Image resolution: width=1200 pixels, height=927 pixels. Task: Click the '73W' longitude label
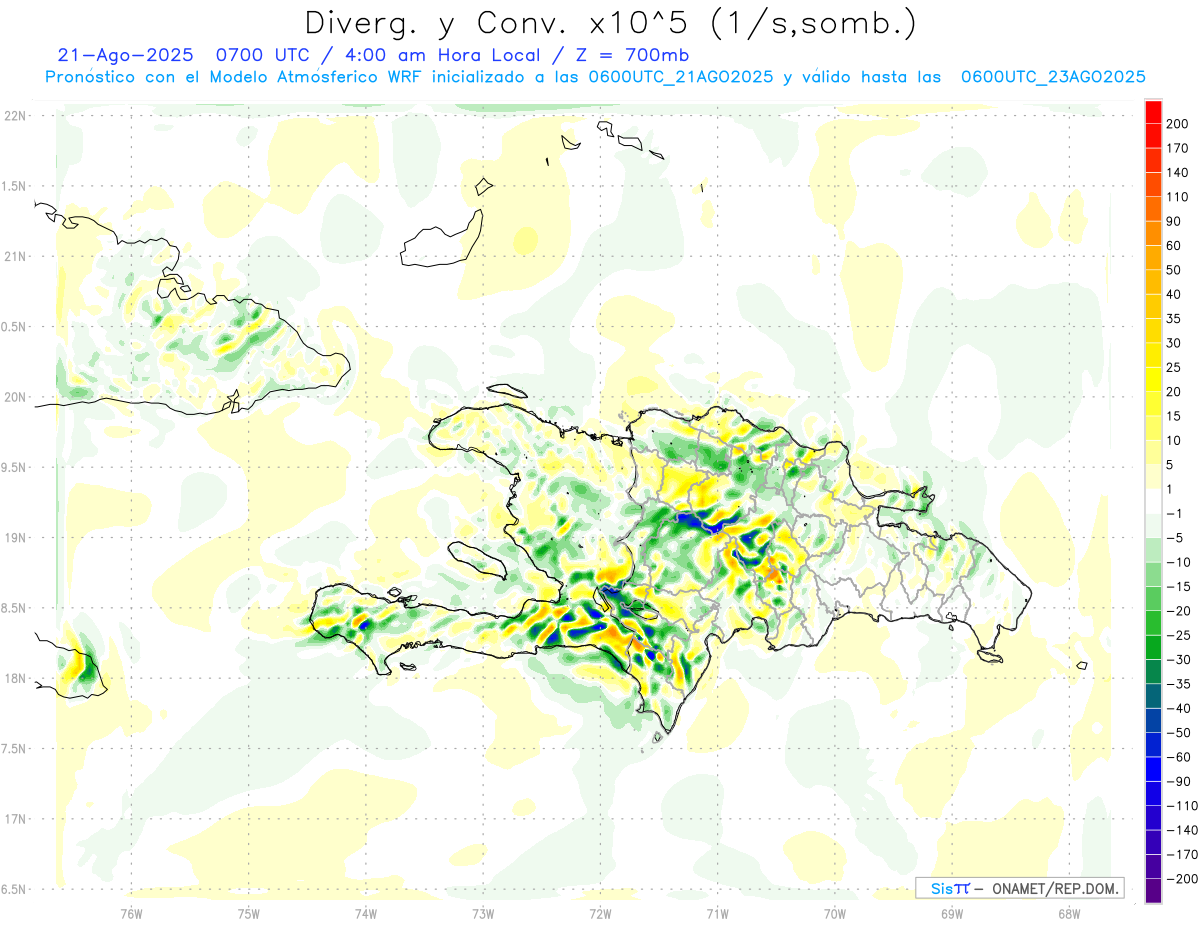pos(483,913)
